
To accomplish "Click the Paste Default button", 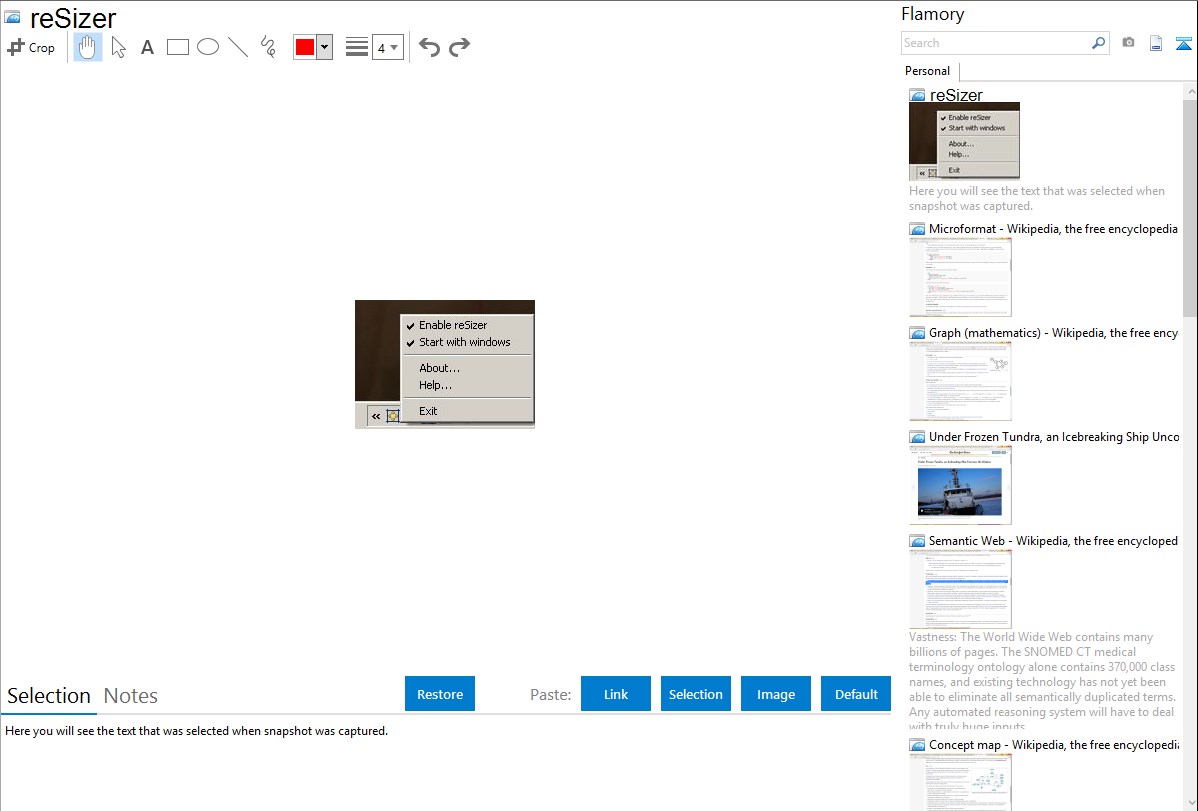I will coord(856,694).
